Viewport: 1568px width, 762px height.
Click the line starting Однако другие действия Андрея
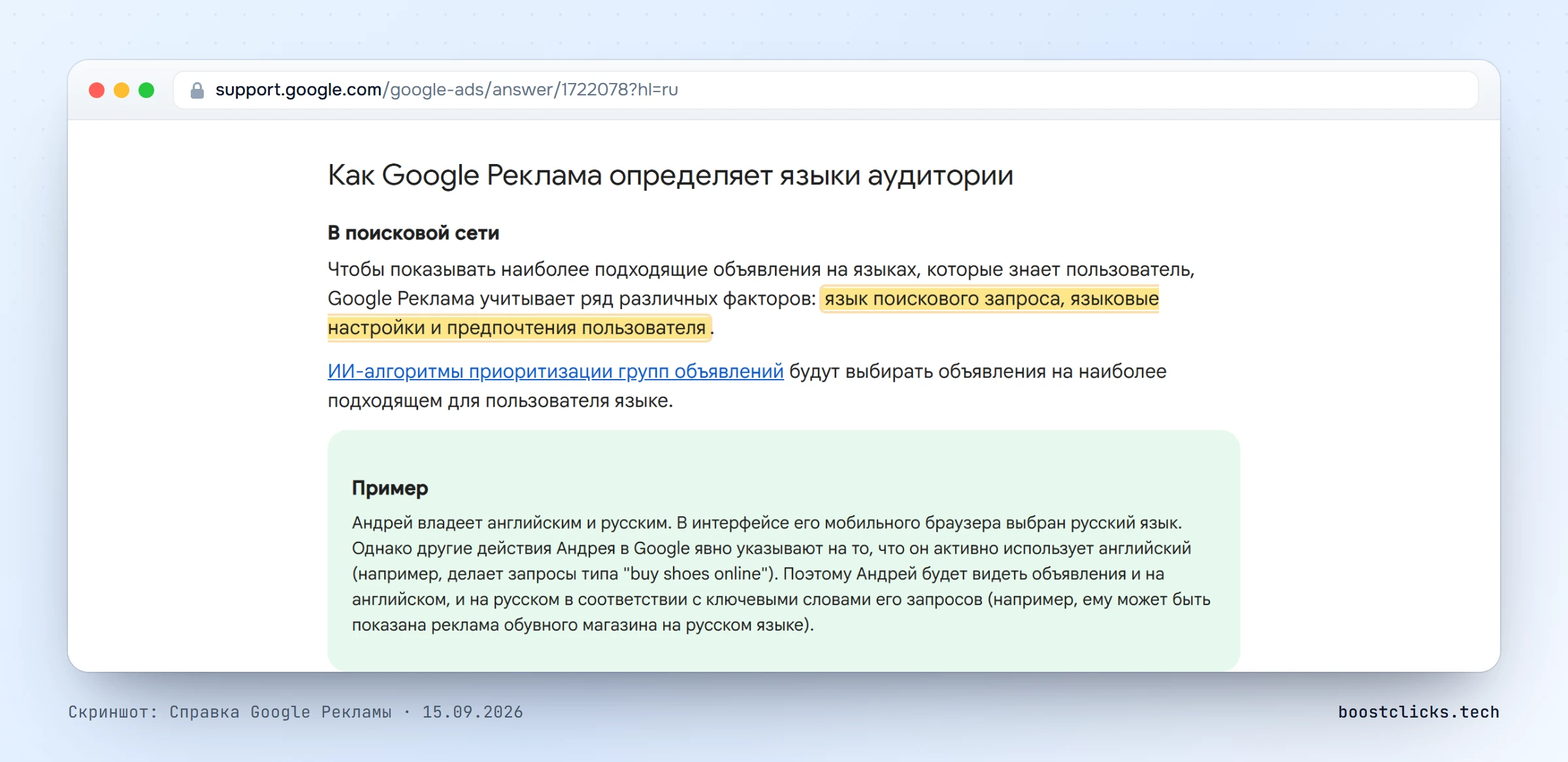tap(772, 548)
